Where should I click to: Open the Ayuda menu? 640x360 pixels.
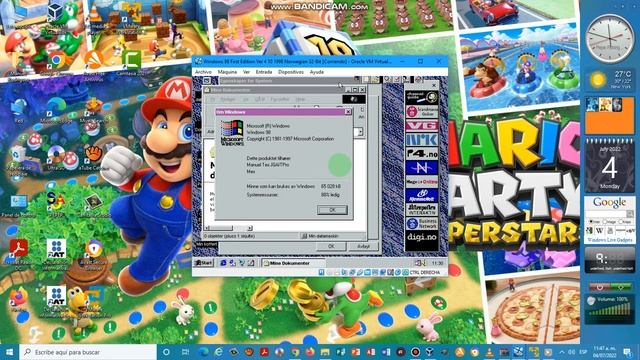[x=317, y=72]
